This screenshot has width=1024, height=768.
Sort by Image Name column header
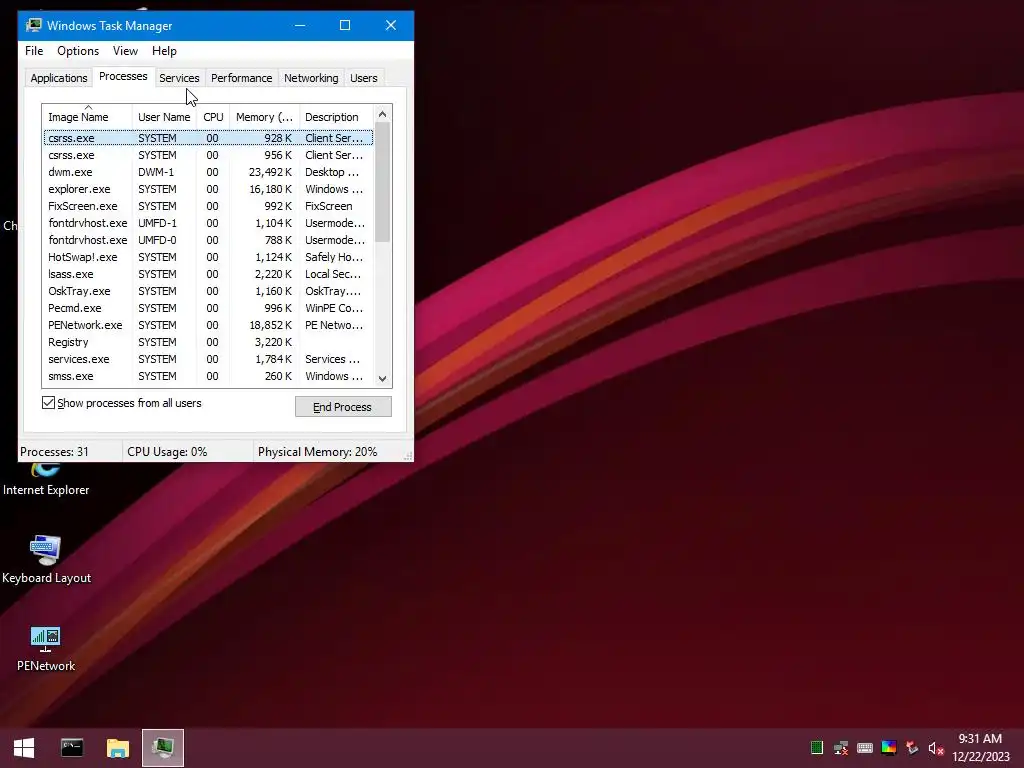click(88, 117)
